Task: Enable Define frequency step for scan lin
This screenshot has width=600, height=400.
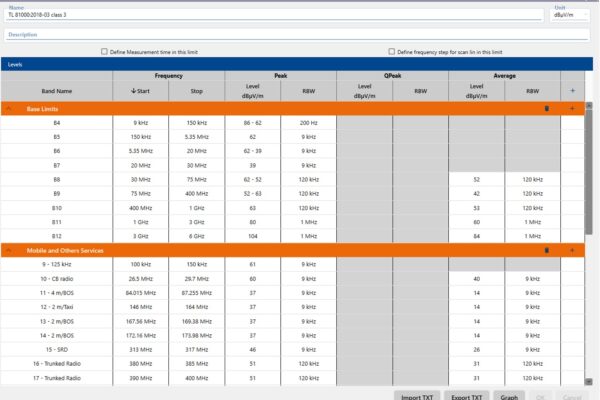Action: [x=391, y=52]
